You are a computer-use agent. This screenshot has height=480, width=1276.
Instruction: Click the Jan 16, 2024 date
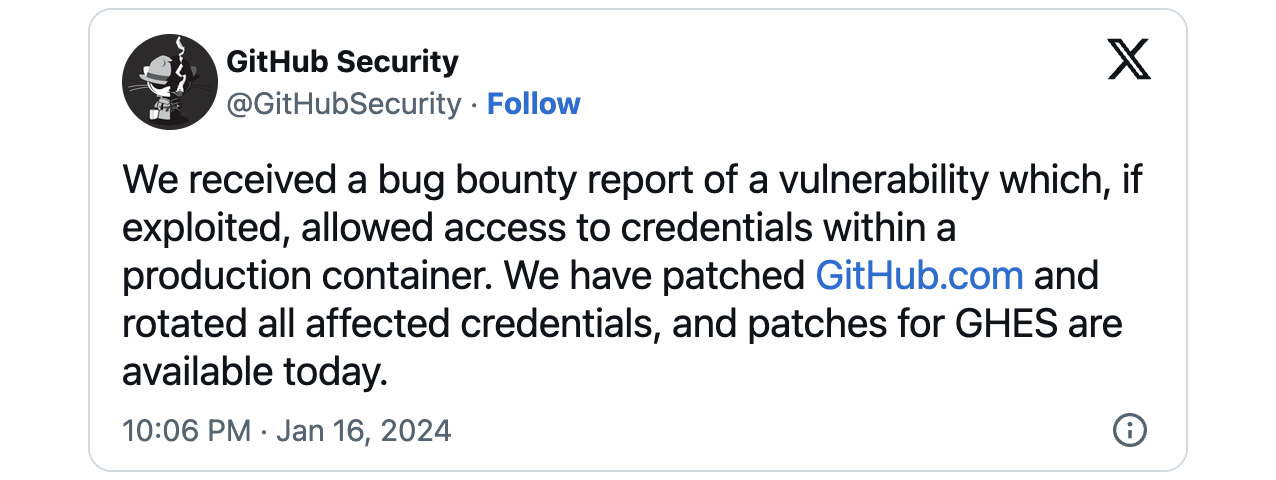[x=364, y=431]
